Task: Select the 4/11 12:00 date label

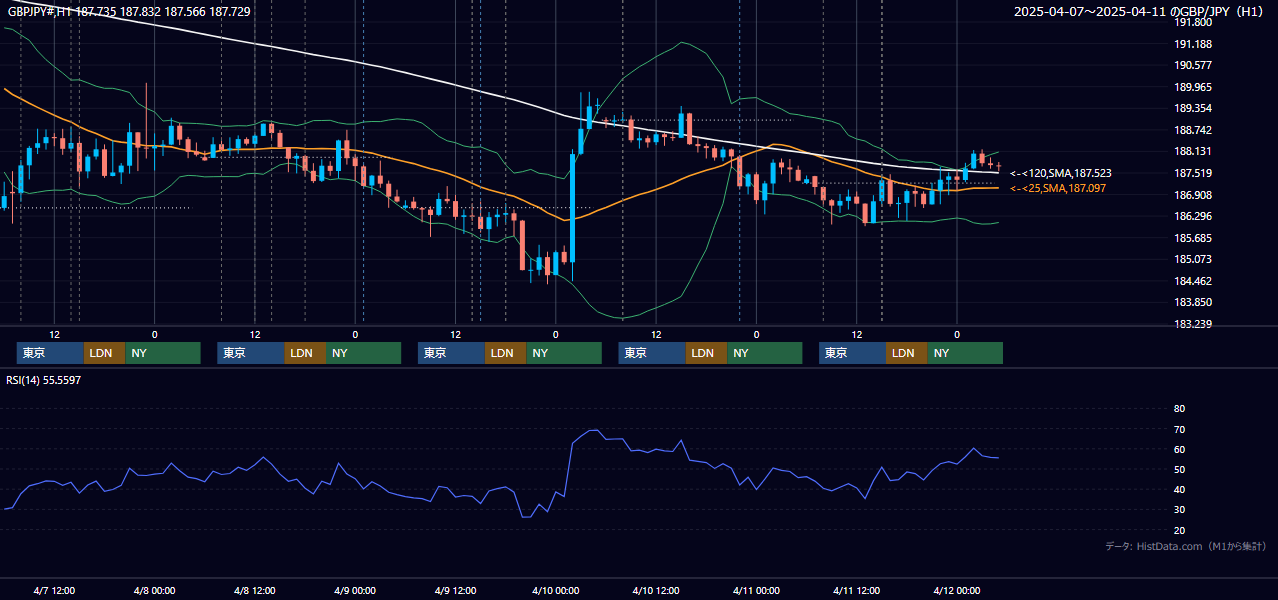Action: pyautogui.click(x=856, y=590)
